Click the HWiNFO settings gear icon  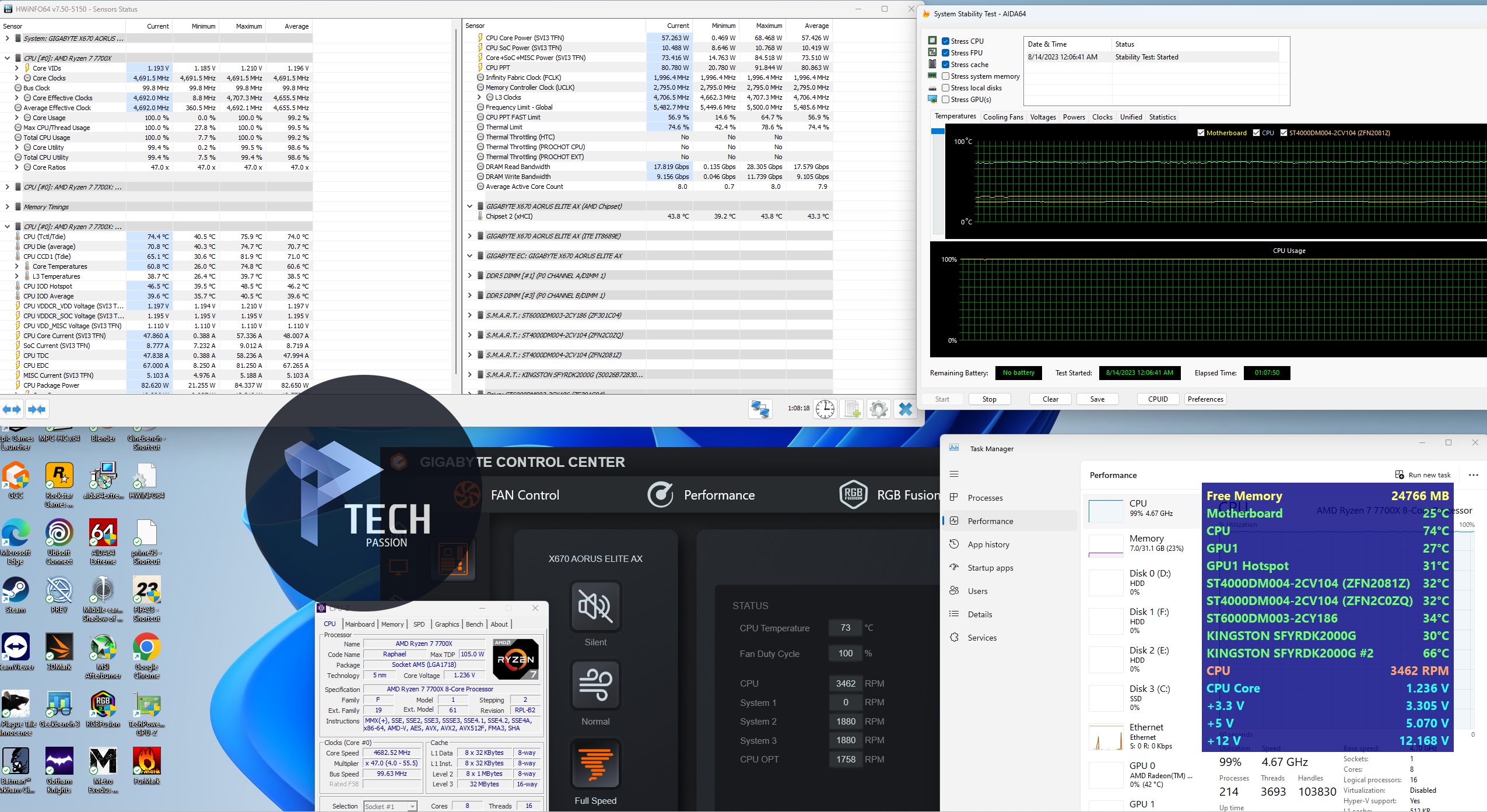click(x=878, y=409)
